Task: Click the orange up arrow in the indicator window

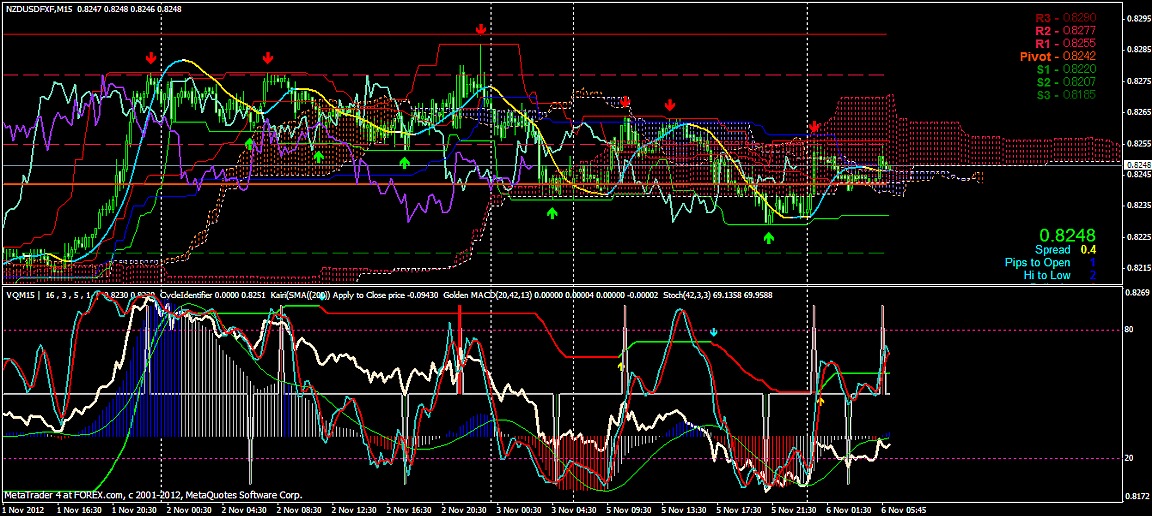Action: pyautogui.click(x=821, y=401)
